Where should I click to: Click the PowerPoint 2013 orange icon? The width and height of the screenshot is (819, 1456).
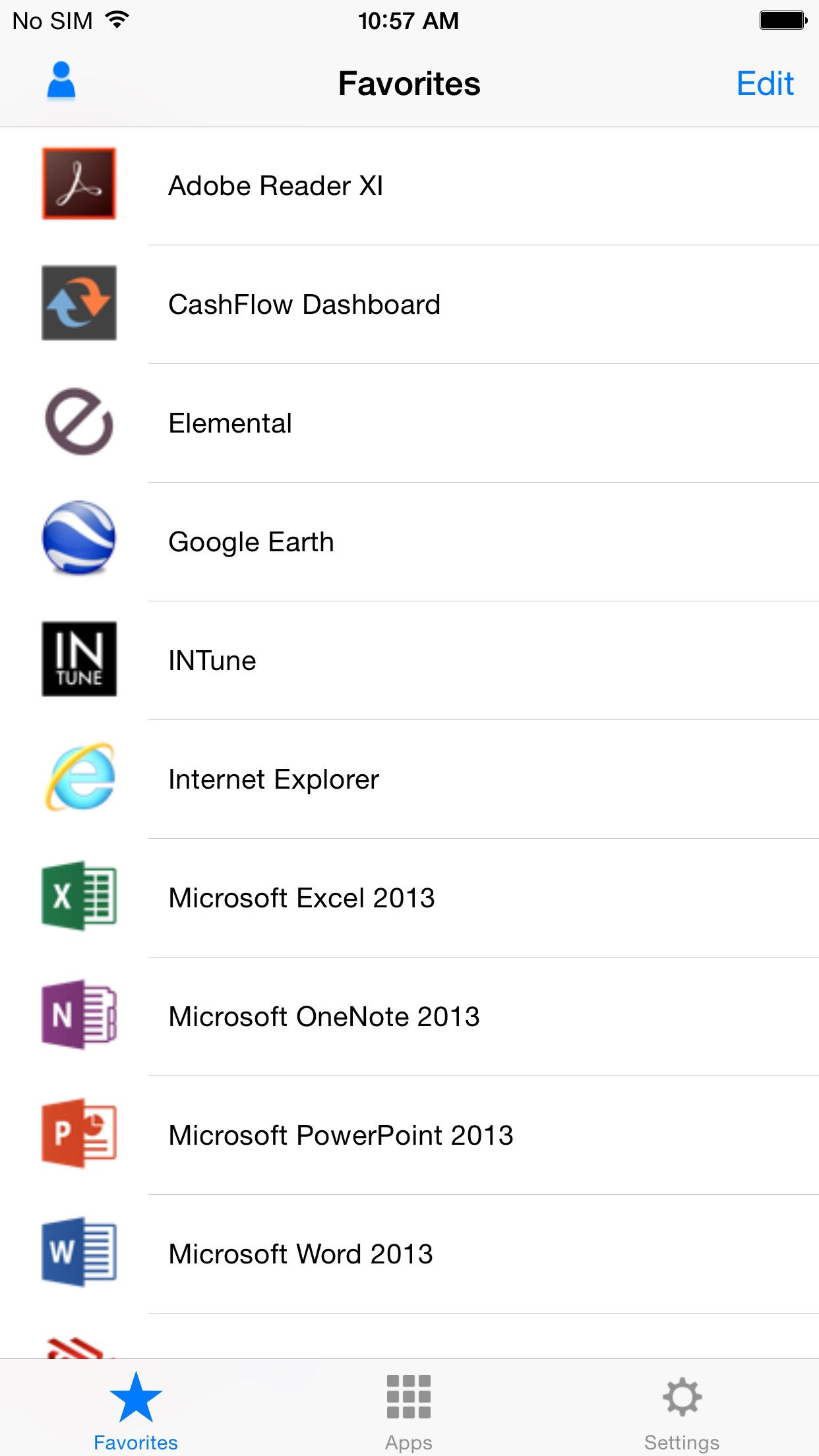click(79, 1134)
